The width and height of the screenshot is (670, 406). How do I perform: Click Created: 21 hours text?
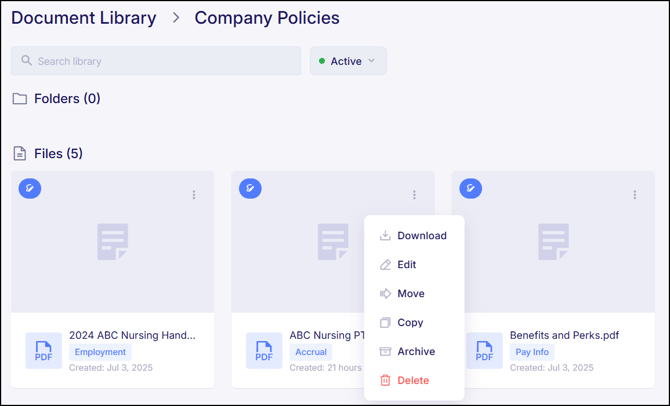point(326,368)
